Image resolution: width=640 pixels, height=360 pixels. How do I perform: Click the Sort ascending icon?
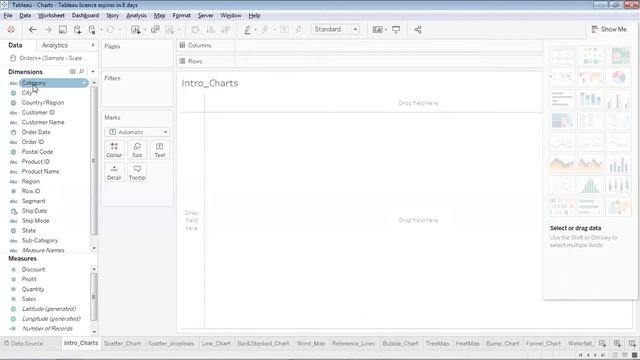coord(210,29)
